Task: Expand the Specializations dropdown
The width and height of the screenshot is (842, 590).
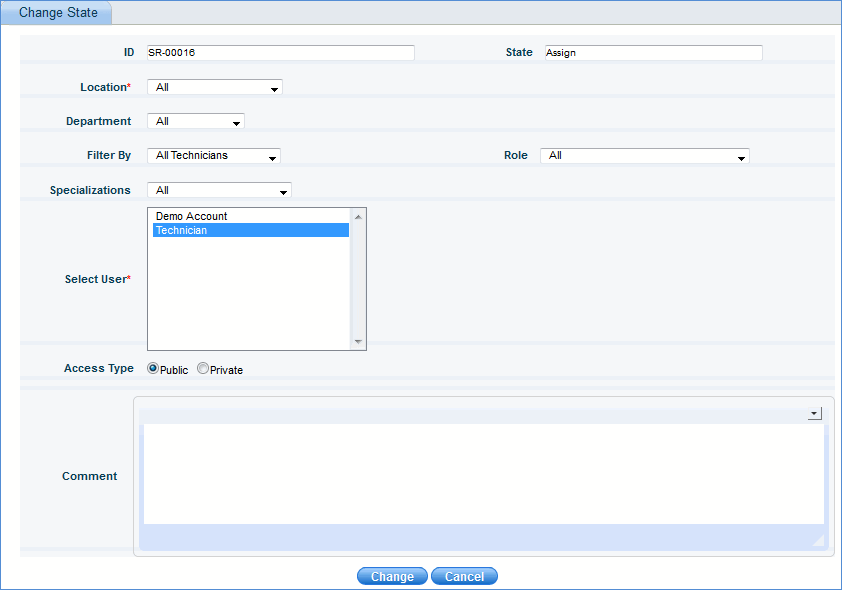Action: [x=283, y=190]
